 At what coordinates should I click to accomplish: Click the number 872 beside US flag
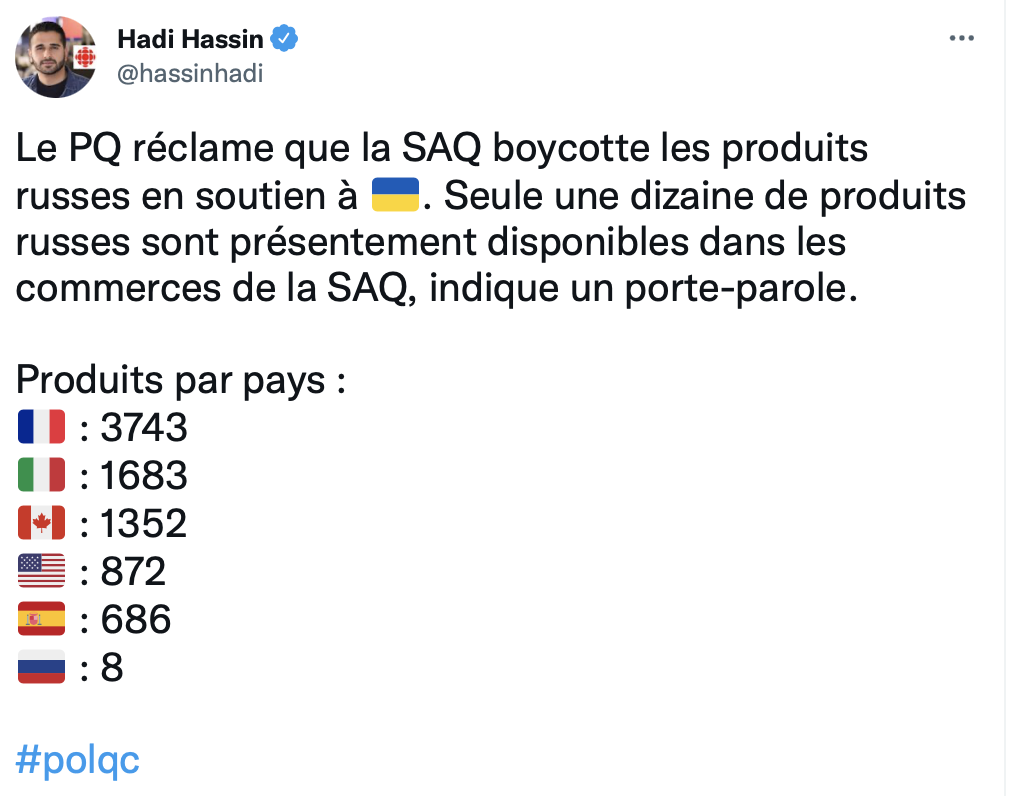coord(133,571)
